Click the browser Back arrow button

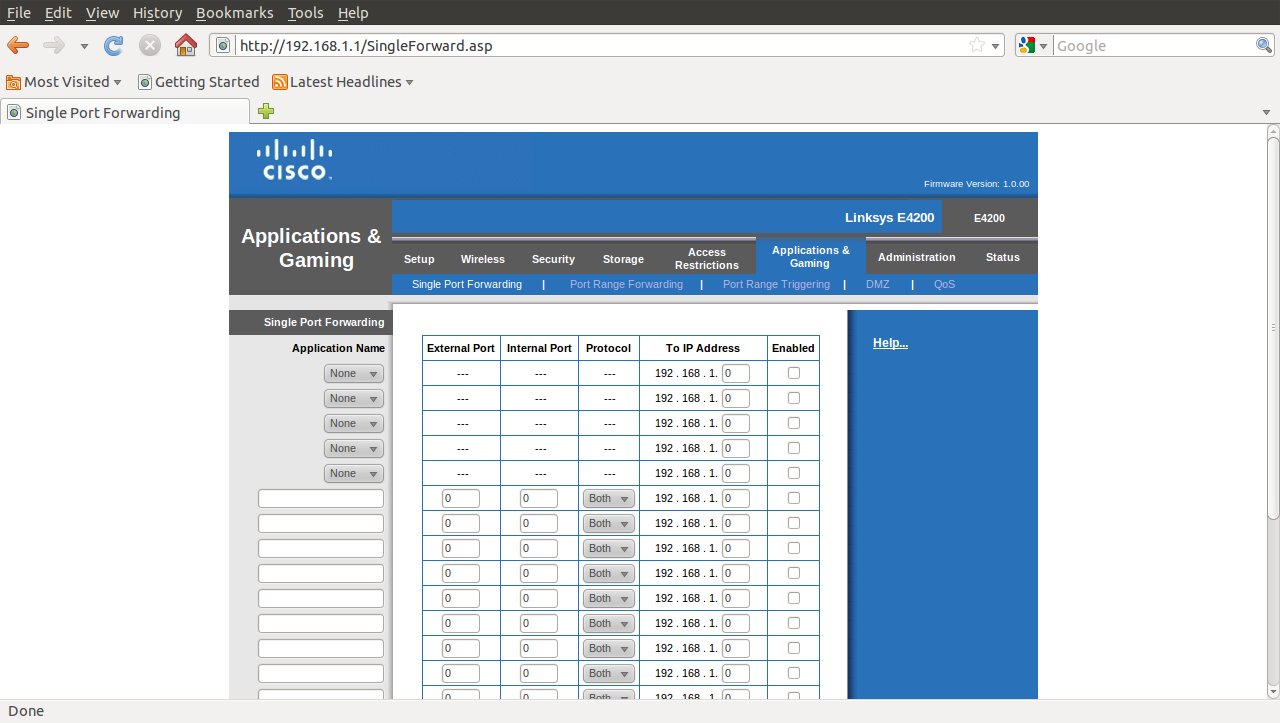point(19,45)
